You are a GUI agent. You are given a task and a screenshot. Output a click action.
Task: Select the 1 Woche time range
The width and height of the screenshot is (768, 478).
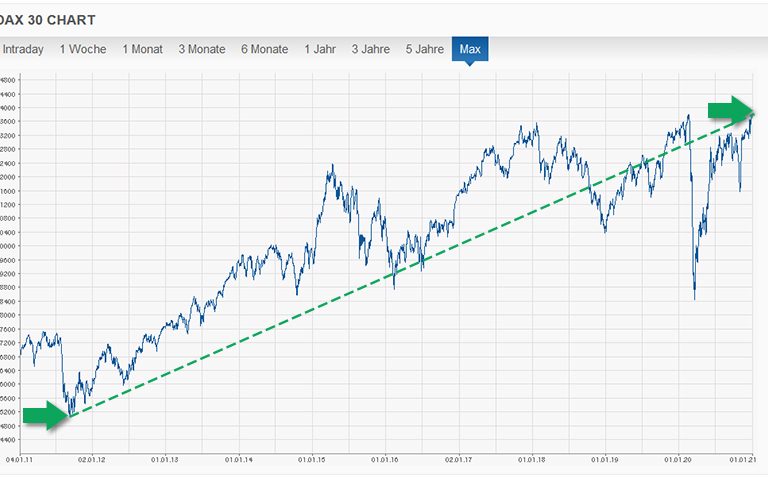tap(83, 49)
